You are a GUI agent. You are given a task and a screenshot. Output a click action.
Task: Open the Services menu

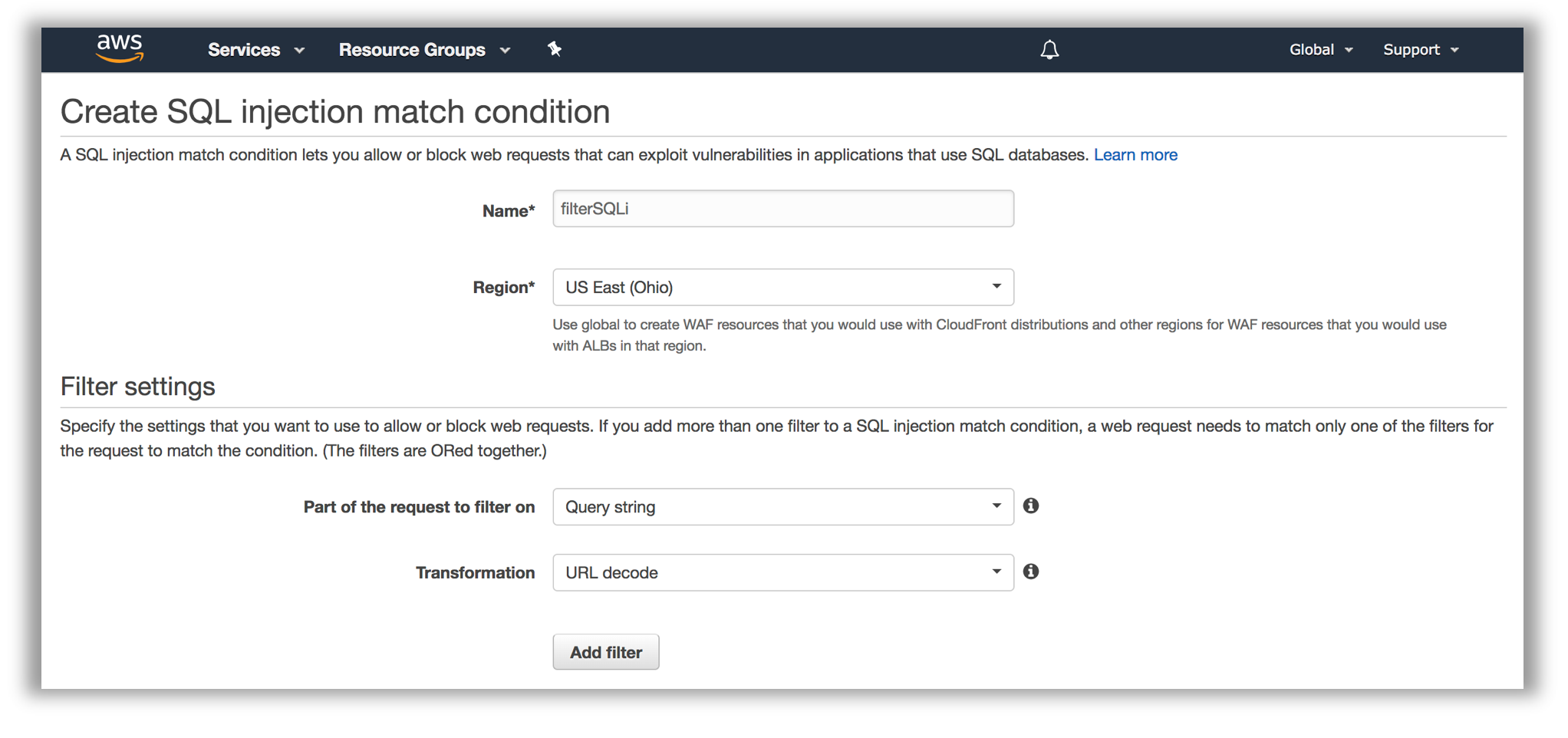point(256,50)
